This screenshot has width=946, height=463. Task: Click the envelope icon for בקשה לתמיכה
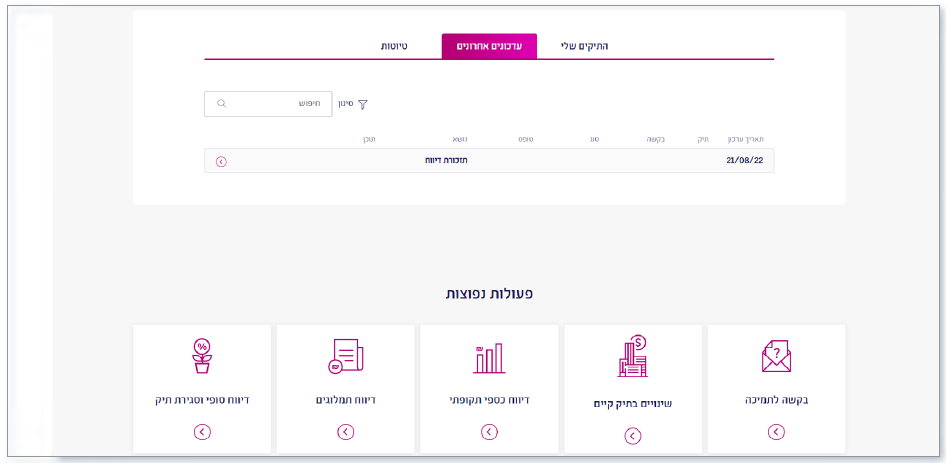776,356
